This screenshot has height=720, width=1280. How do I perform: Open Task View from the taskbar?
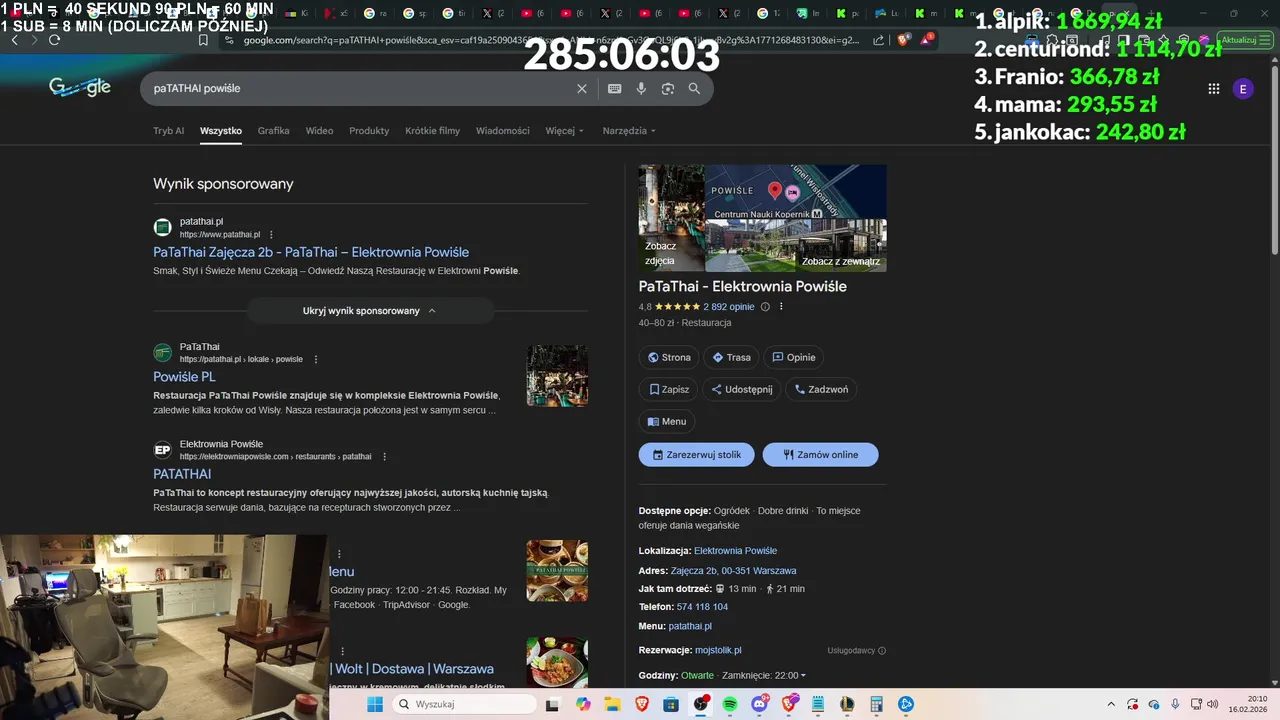click(x=553, y=704)
